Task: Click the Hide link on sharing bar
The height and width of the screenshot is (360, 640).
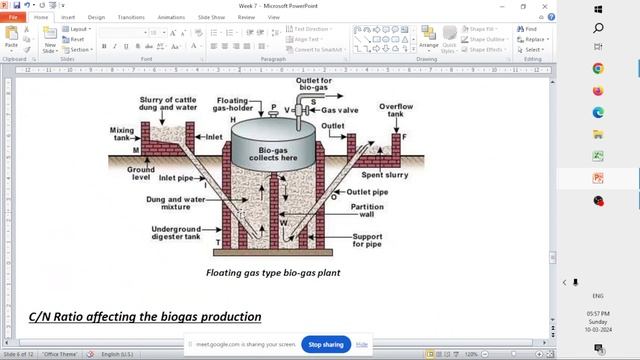Action: (362, 345)
